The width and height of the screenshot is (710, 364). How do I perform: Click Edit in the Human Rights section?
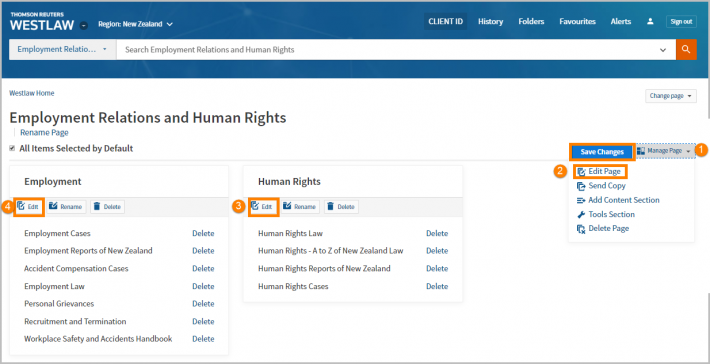point(263,207)
